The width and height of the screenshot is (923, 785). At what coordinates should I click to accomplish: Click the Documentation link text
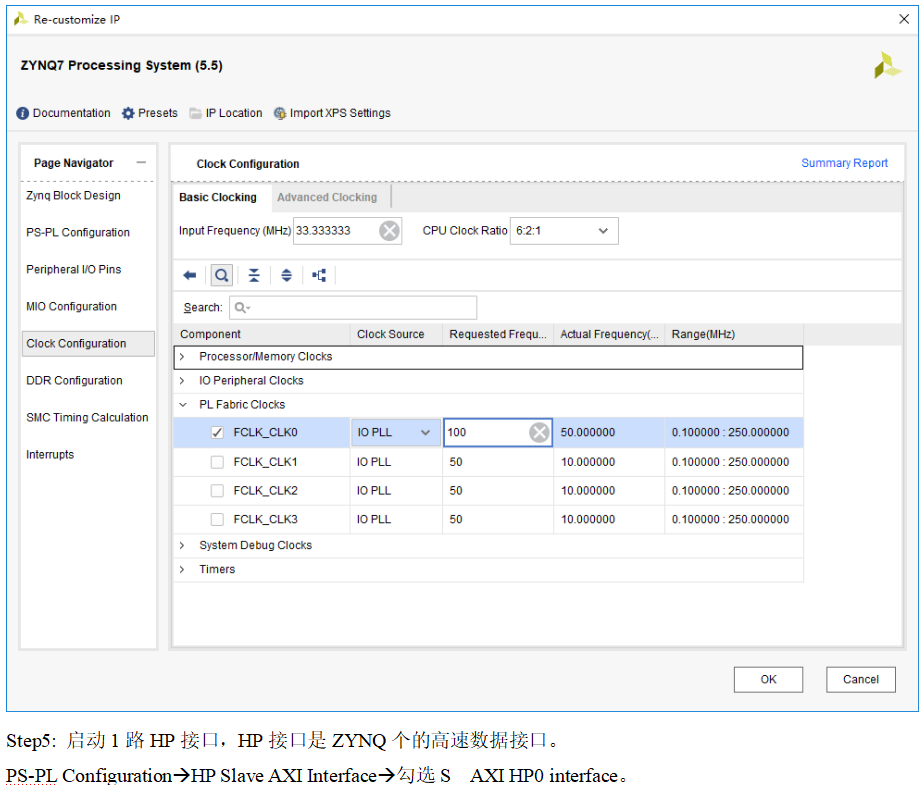[71, 113]
